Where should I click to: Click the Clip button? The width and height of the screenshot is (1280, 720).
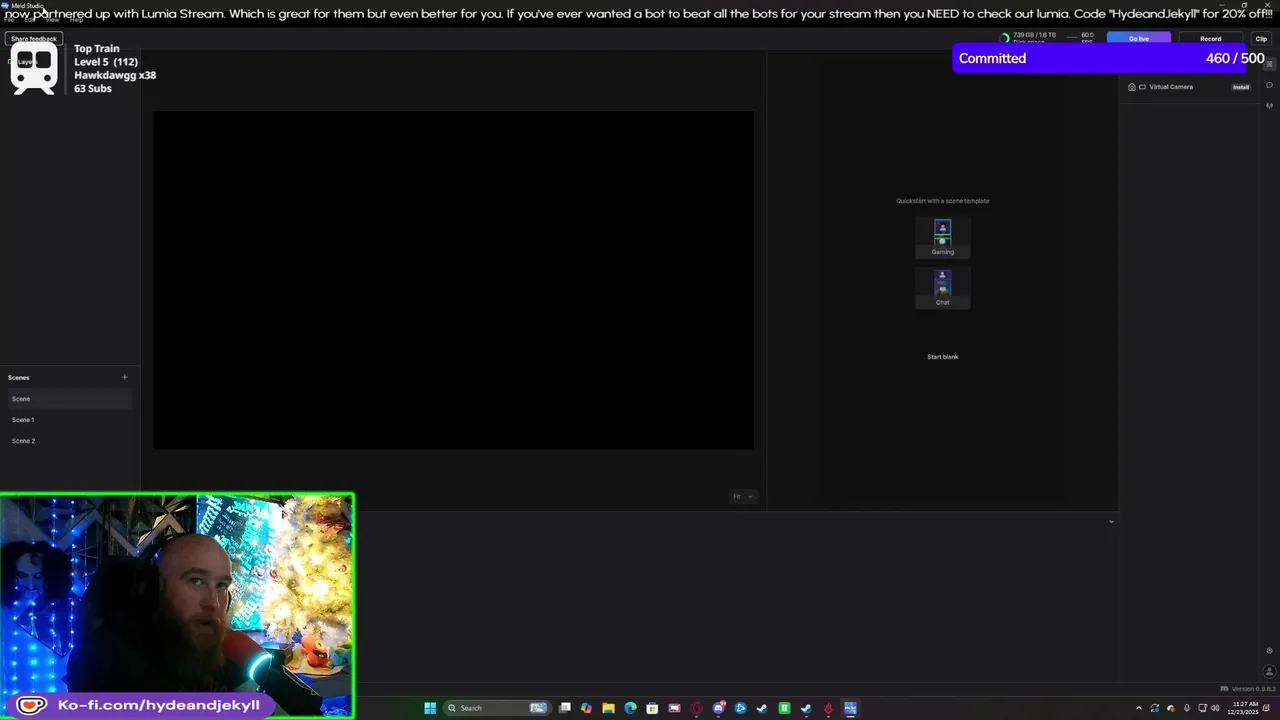click(1261, 39)
